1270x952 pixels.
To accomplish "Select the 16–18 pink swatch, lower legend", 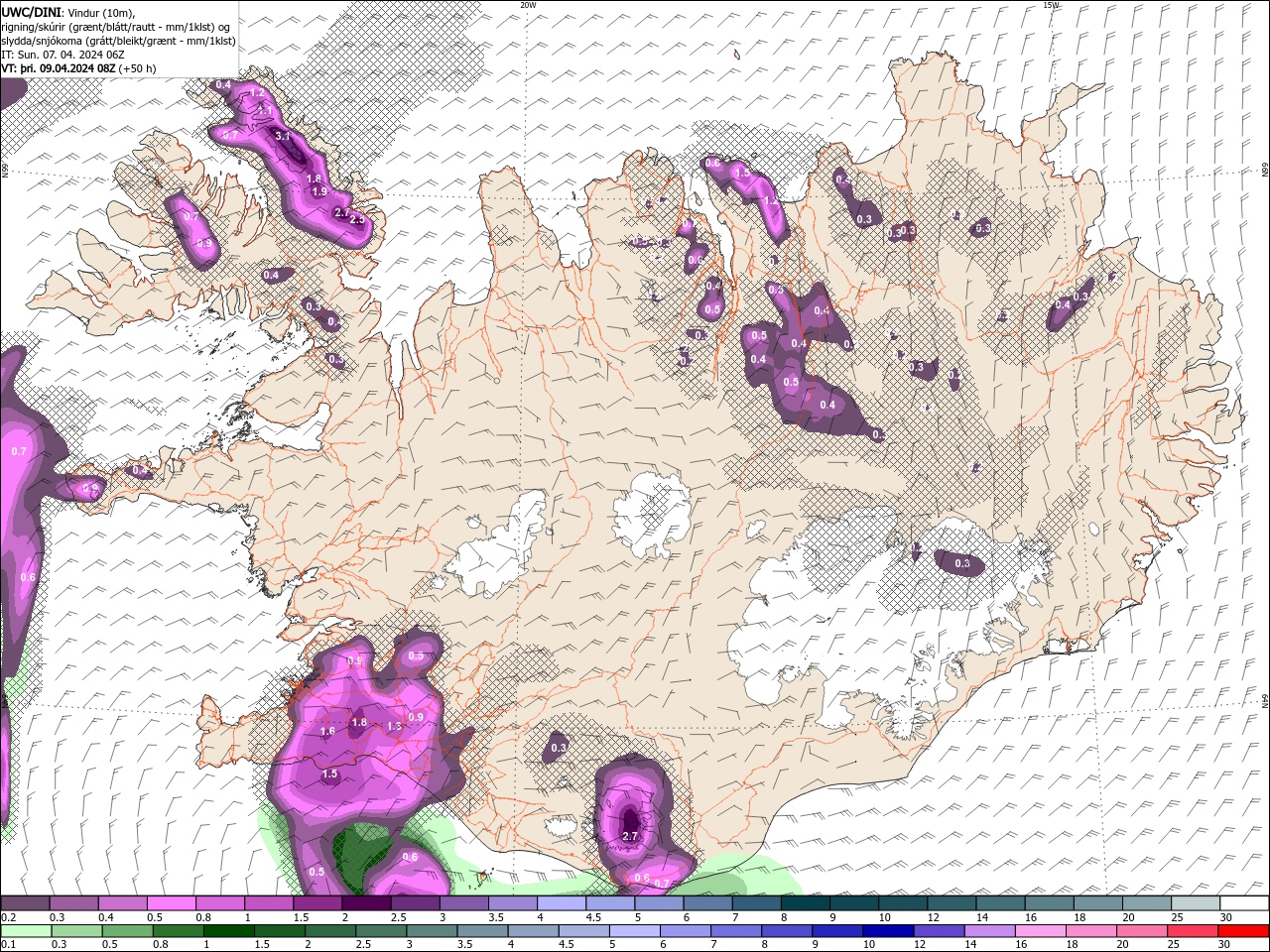I will pyautogui.click(x=1040, y=931).
